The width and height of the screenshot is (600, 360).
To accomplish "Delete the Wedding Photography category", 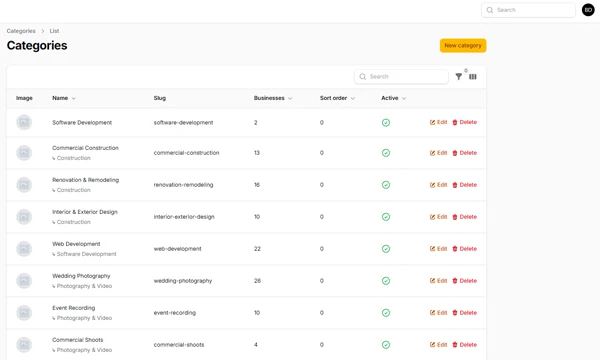I will pos(465,281).
